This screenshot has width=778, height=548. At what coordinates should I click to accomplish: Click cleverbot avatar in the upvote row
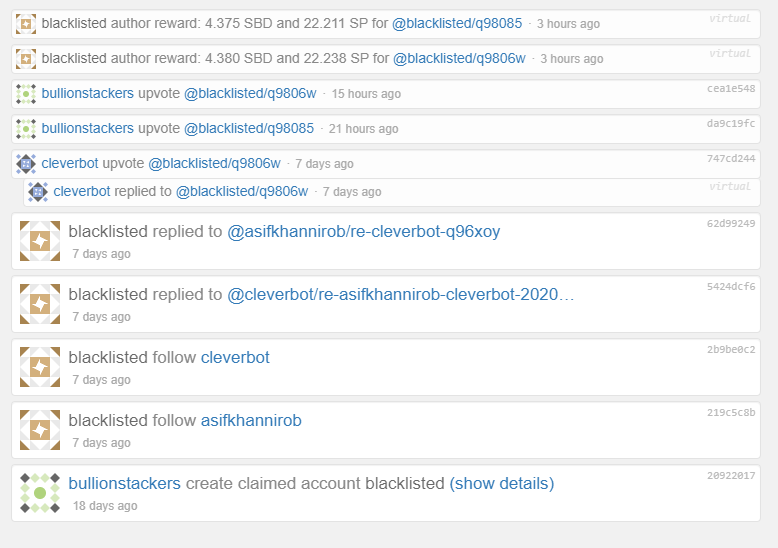click(26, 163)
